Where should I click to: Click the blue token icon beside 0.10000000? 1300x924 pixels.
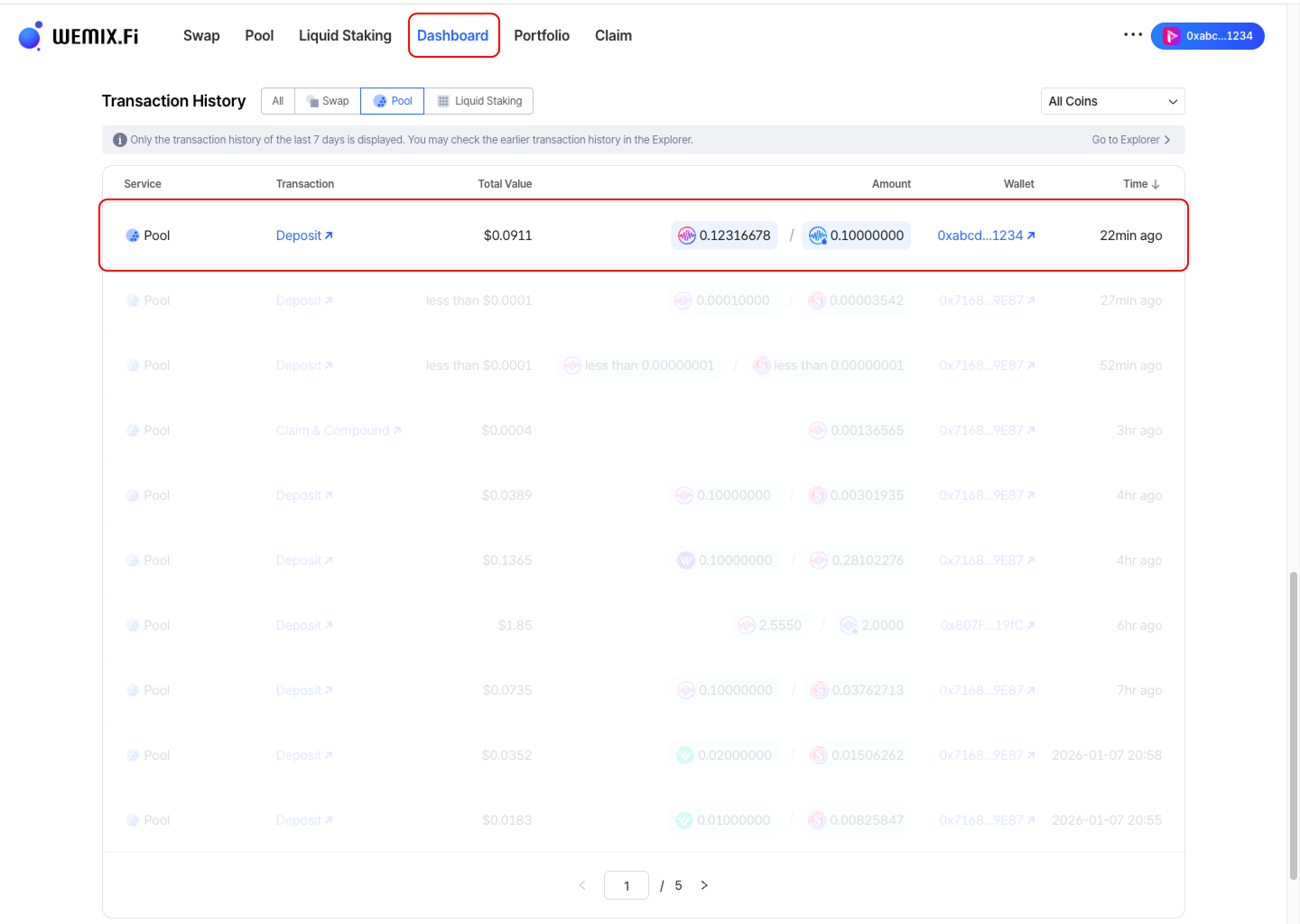817,236
